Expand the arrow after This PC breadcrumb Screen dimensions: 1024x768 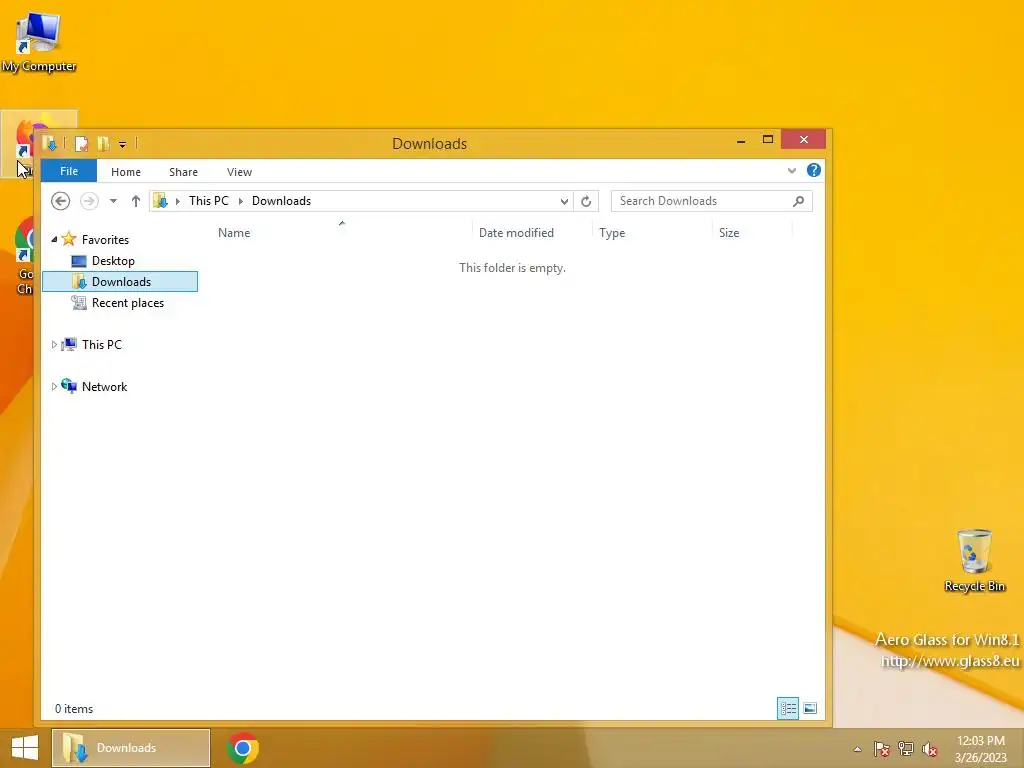pyautogui.click(x=241, y=201)
